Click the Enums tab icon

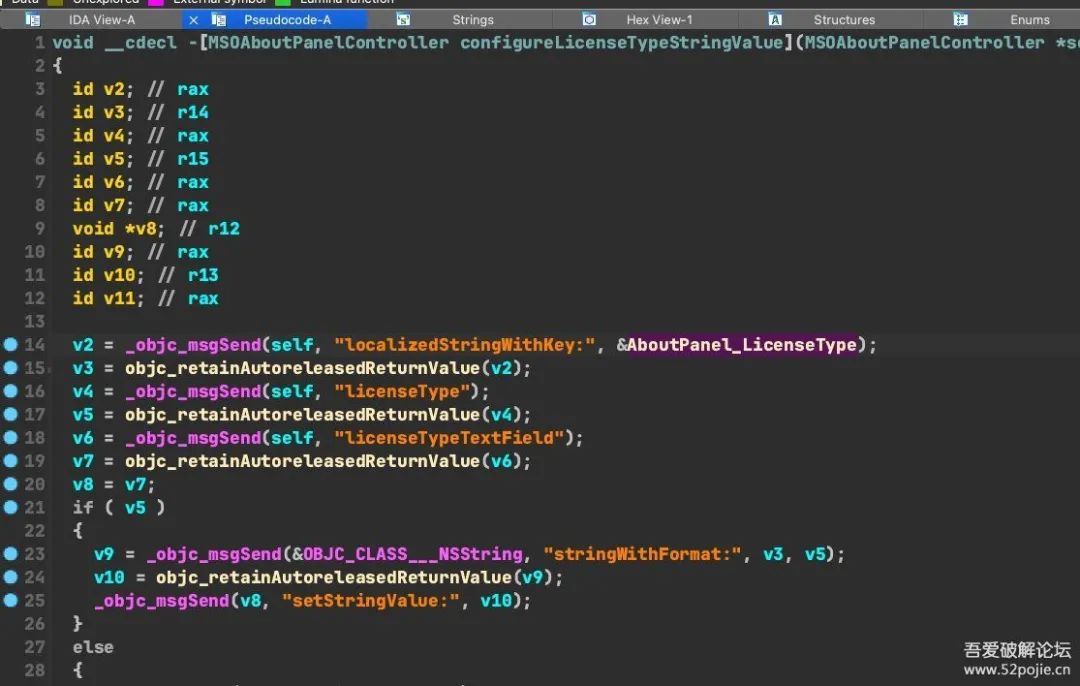[960, 19]
